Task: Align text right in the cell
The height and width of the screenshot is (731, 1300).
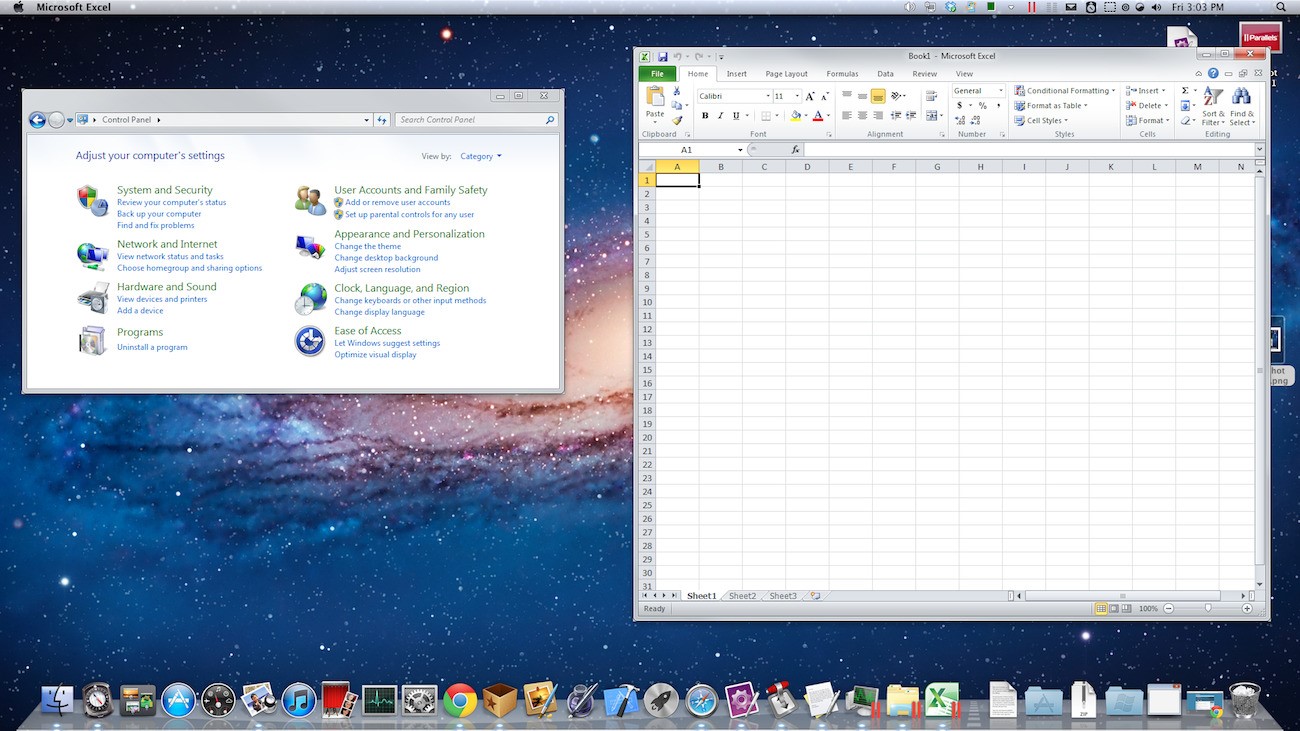Action: [878, 116]
